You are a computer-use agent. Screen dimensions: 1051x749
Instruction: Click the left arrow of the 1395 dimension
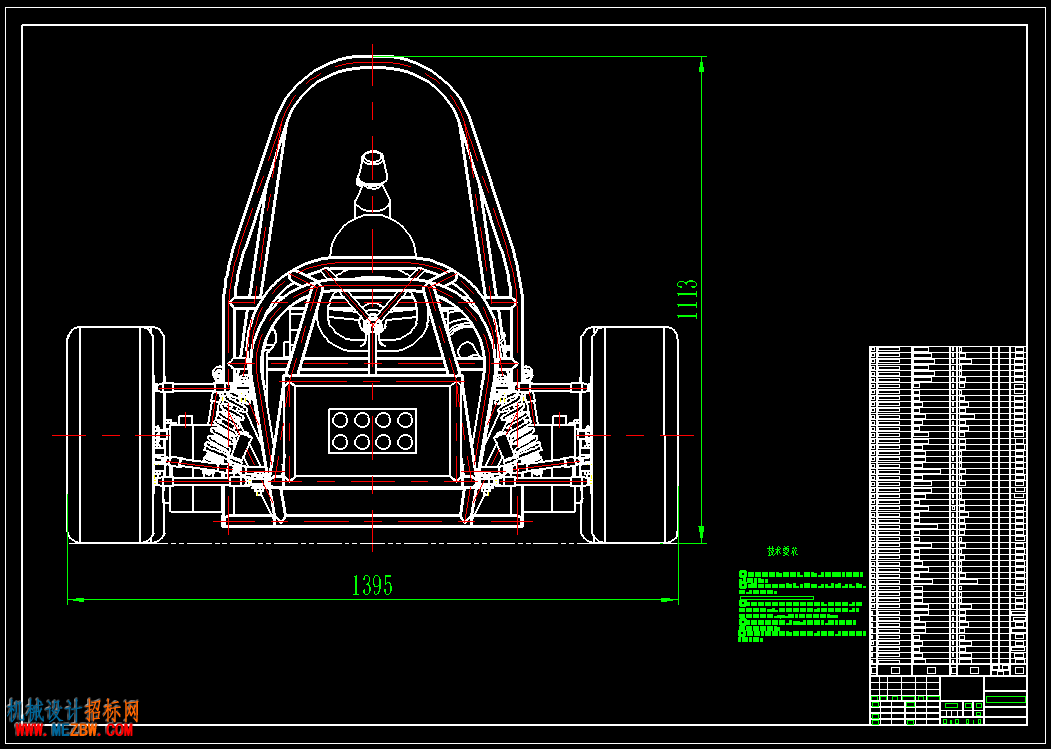point(76,599)
